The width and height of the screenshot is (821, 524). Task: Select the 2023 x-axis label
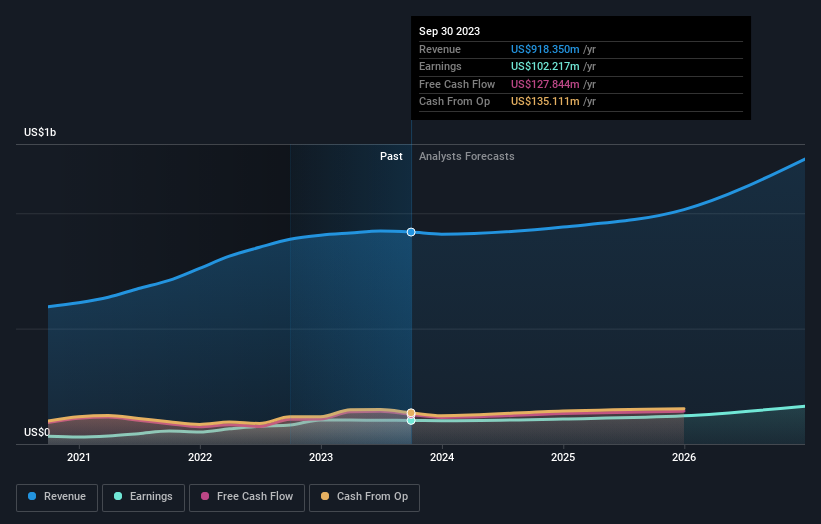[321, 457]
